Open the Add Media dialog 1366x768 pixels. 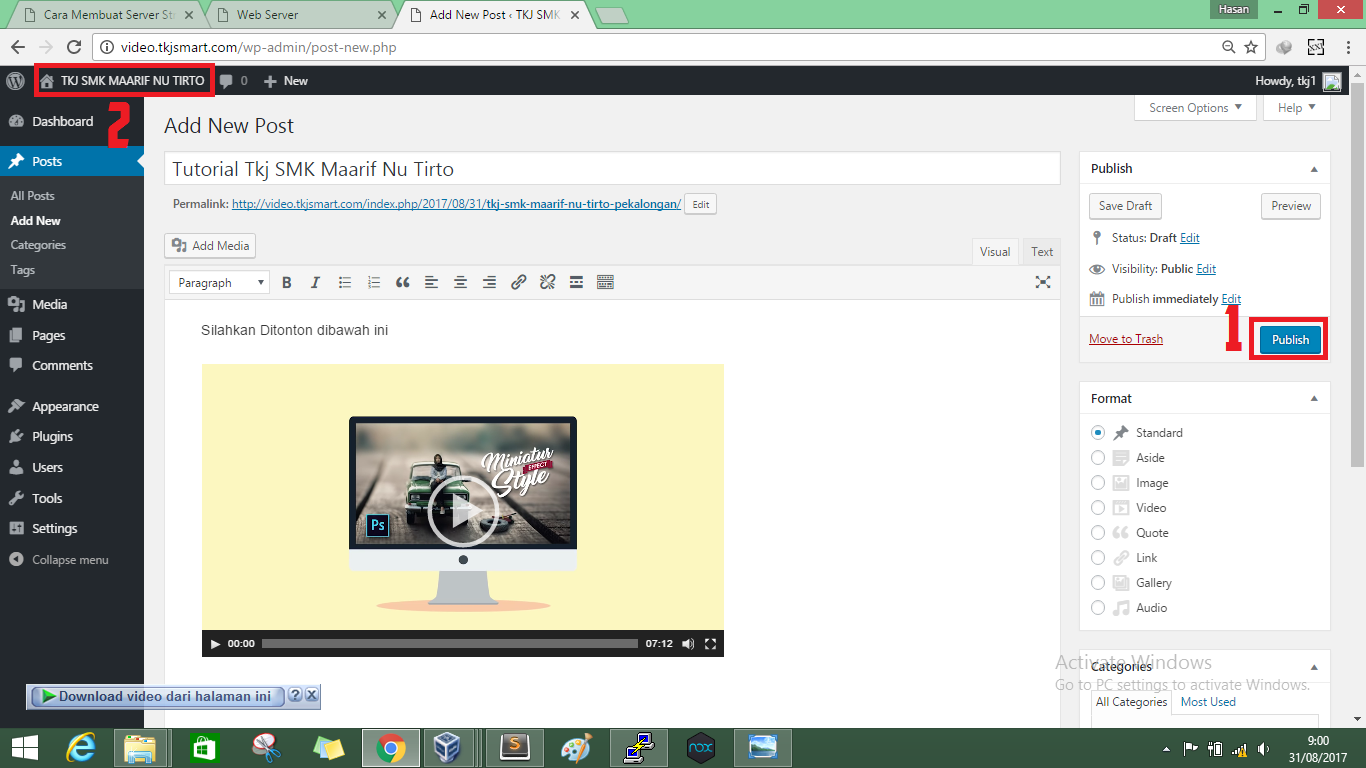click(210, 245)
